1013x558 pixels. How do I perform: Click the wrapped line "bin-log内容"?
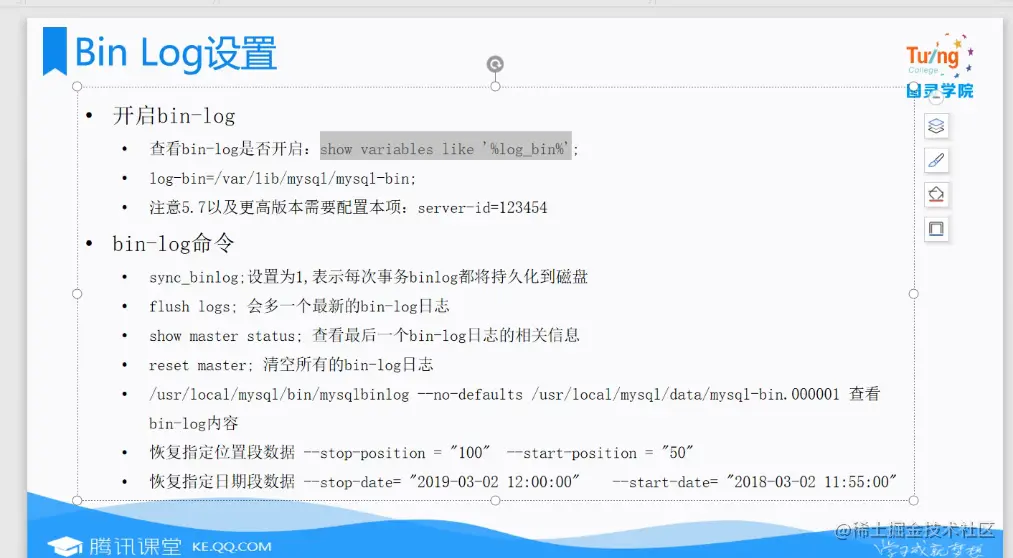pos(194,424)
